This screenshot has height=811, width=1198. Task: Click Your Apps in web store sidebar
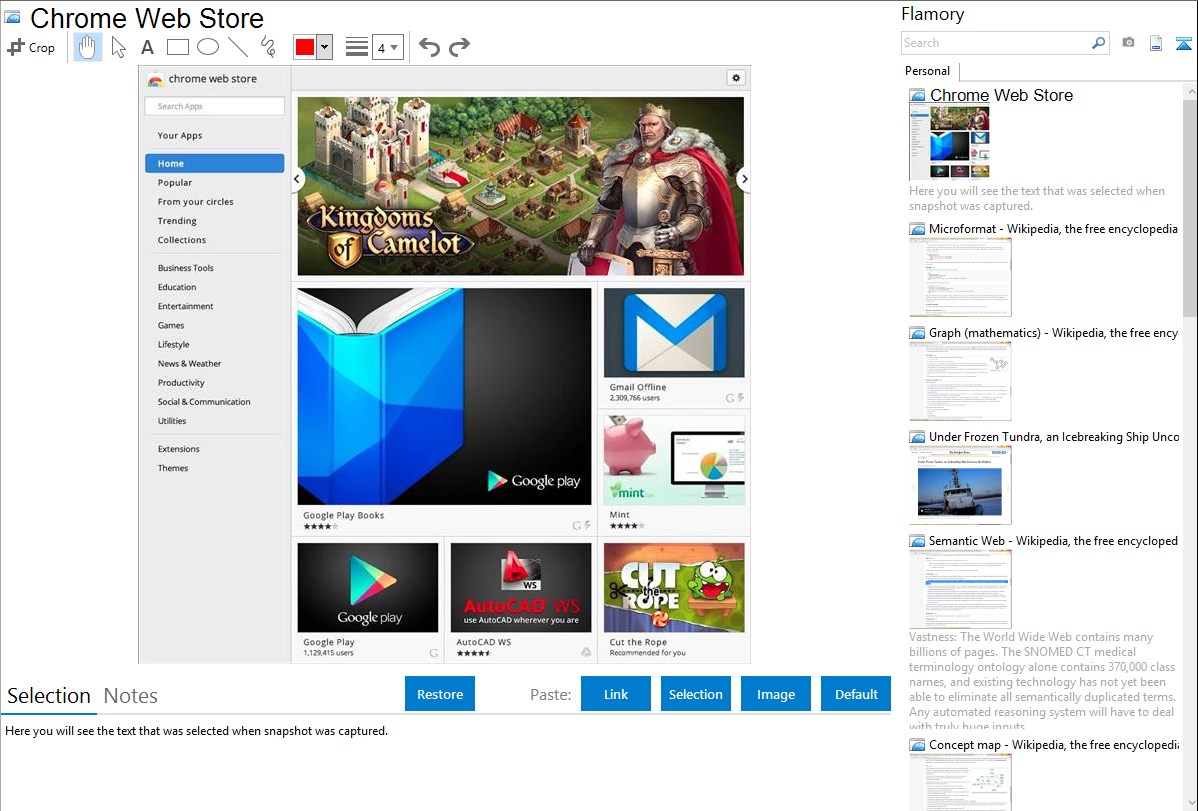pyautogui.click(x=180, y=136)
